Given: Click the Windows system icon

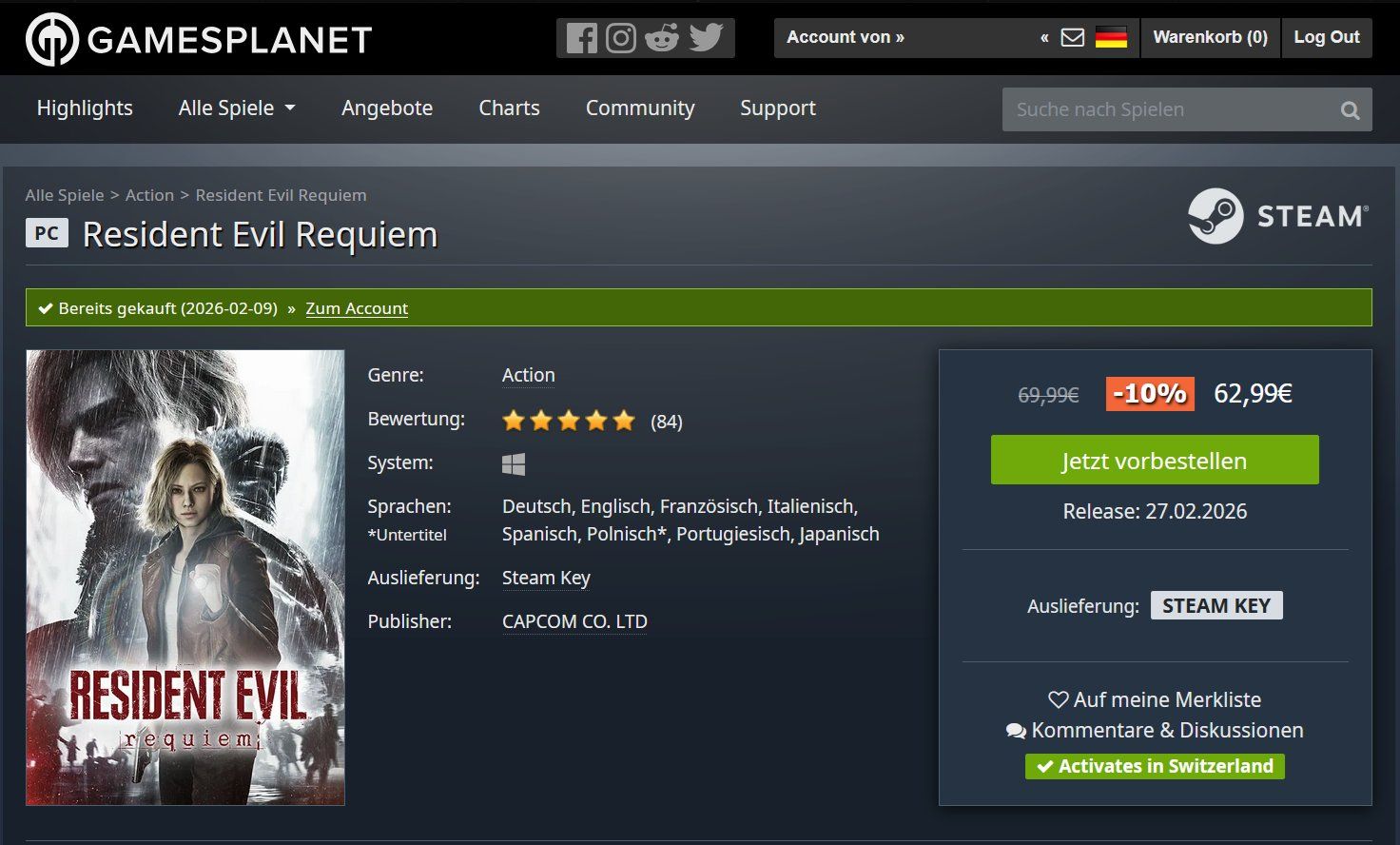Looking at the screenshot, I should (x=514, y=463).
